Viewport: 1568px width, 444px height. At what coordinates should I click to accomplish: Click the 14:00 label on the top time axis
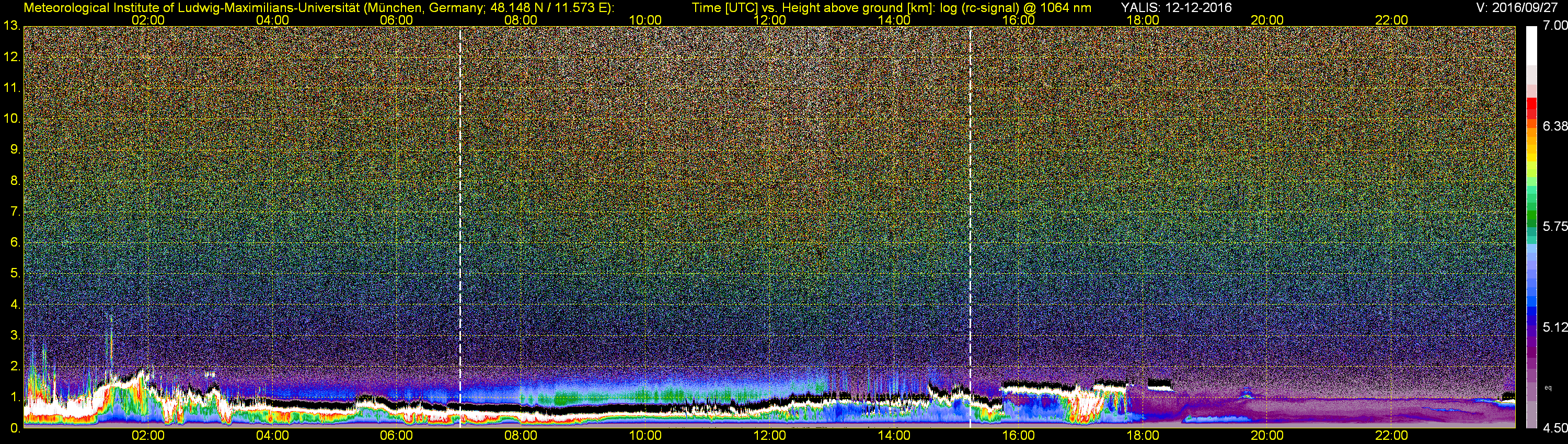[x=894, y=20]
